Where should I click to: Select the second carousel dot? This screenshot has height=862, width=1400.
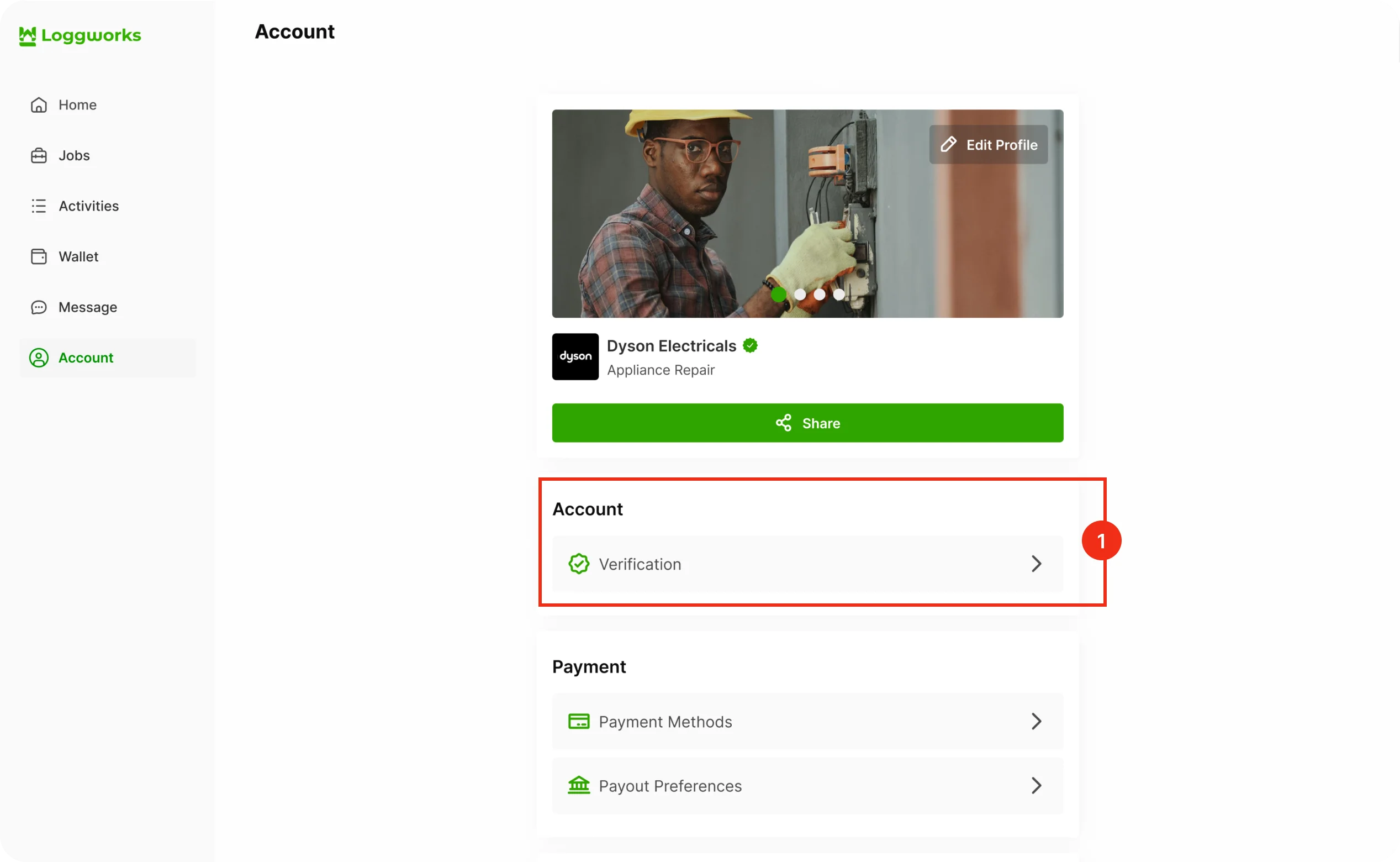(x=800, y=295)
